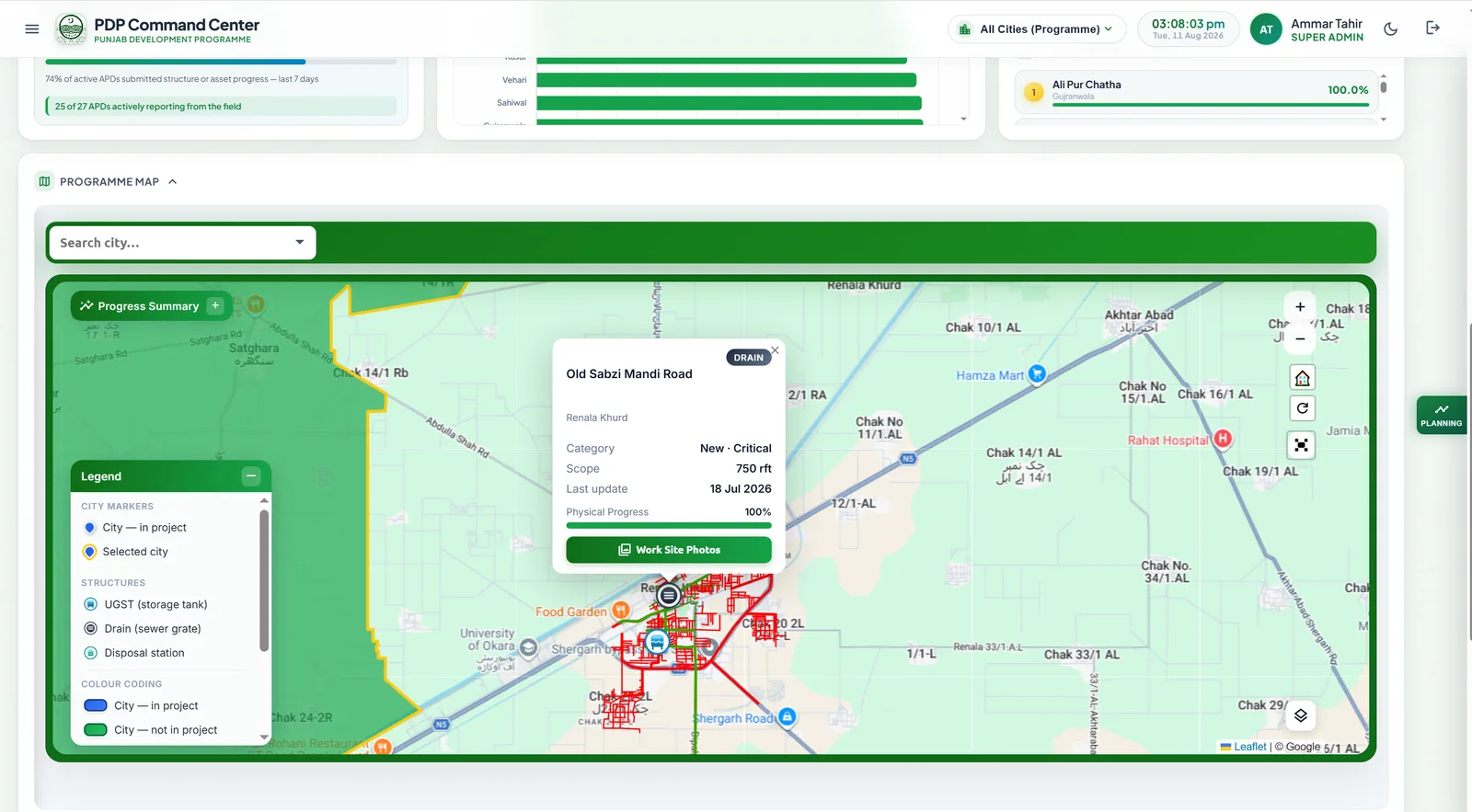Collapse the Legend panel minus button
The height and width of the screenshot is (812, 1472).
(251, 475)
